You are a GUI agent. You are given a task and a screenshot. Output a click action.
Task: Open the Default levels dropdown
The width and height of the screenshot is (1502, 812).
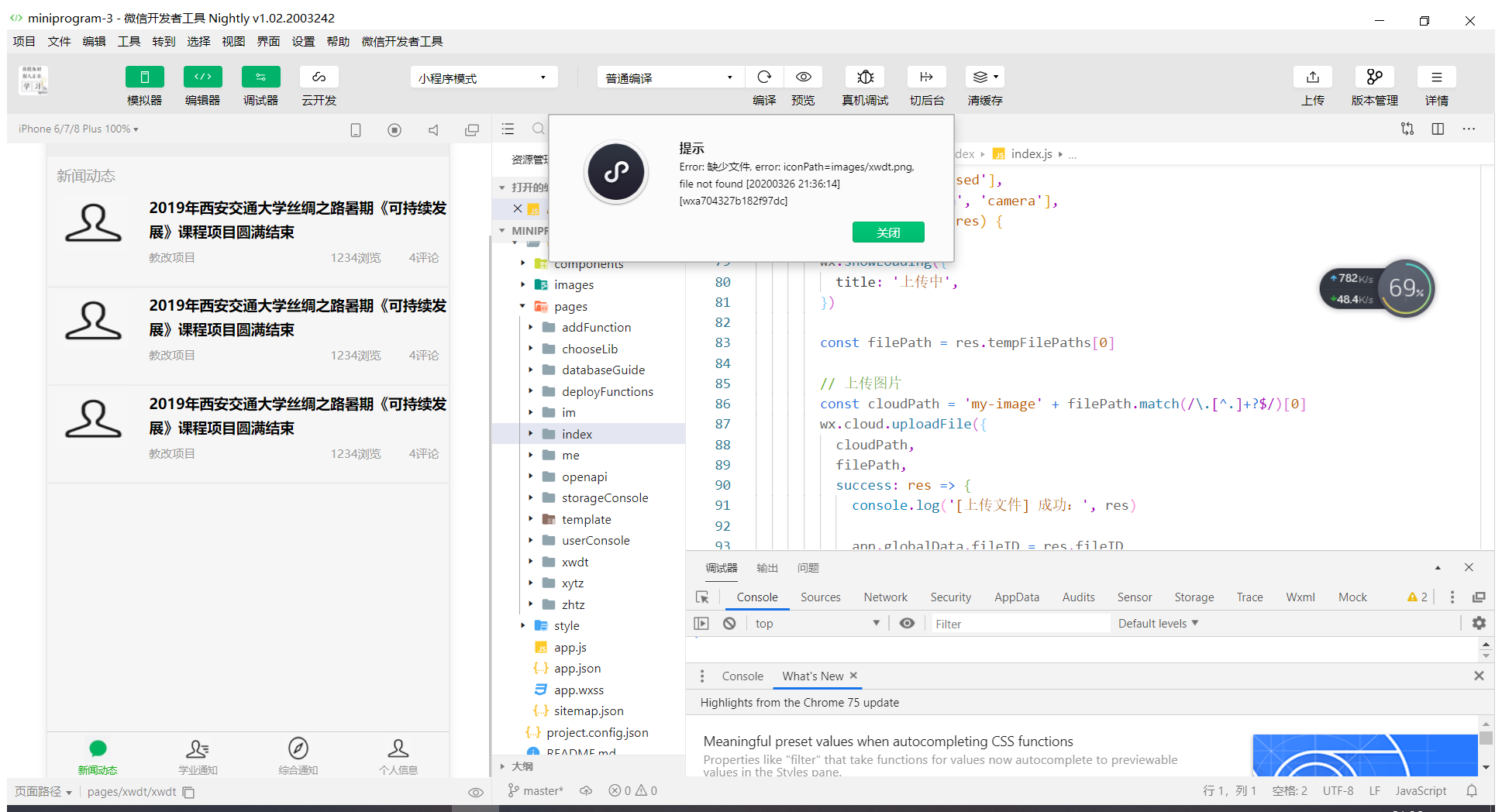pos(1158,624)
